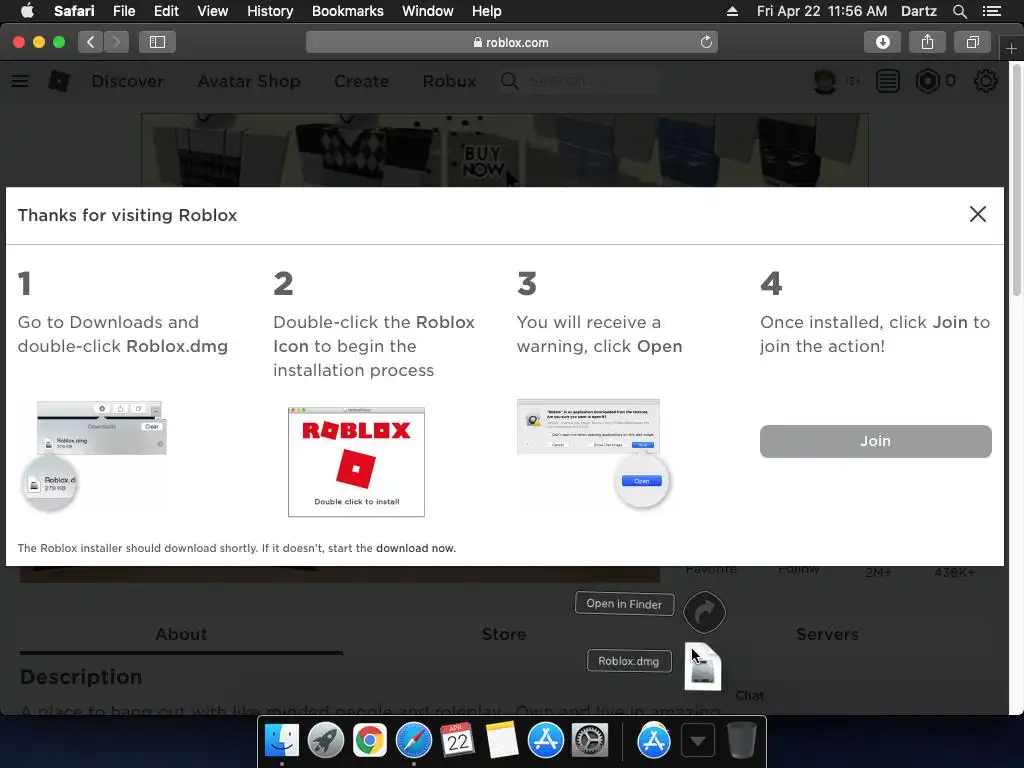This screenshot has width=1024, height=768.
Task: Open the History menu
Action: coord(270,11)
